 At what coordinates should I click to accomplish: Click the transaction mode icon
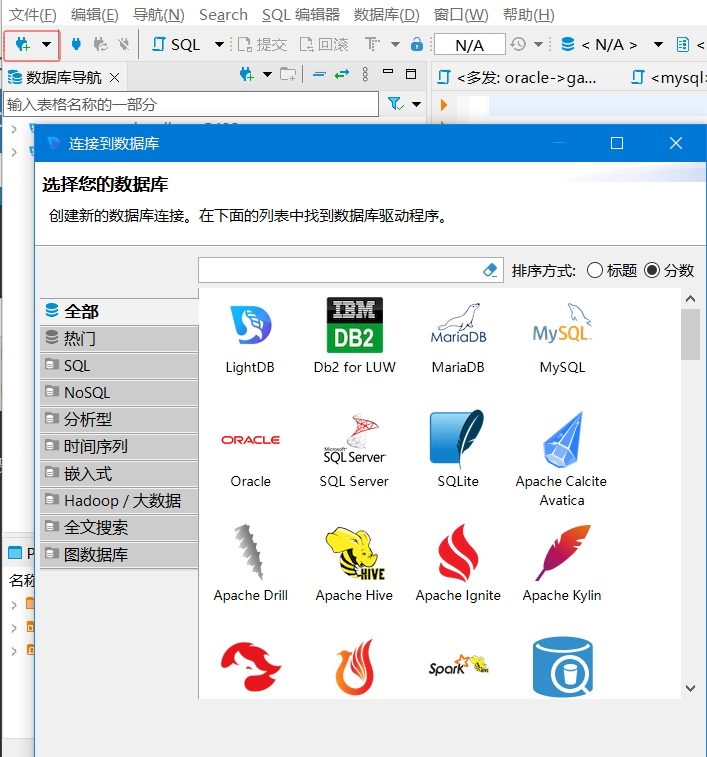click(x=372, y=44)
